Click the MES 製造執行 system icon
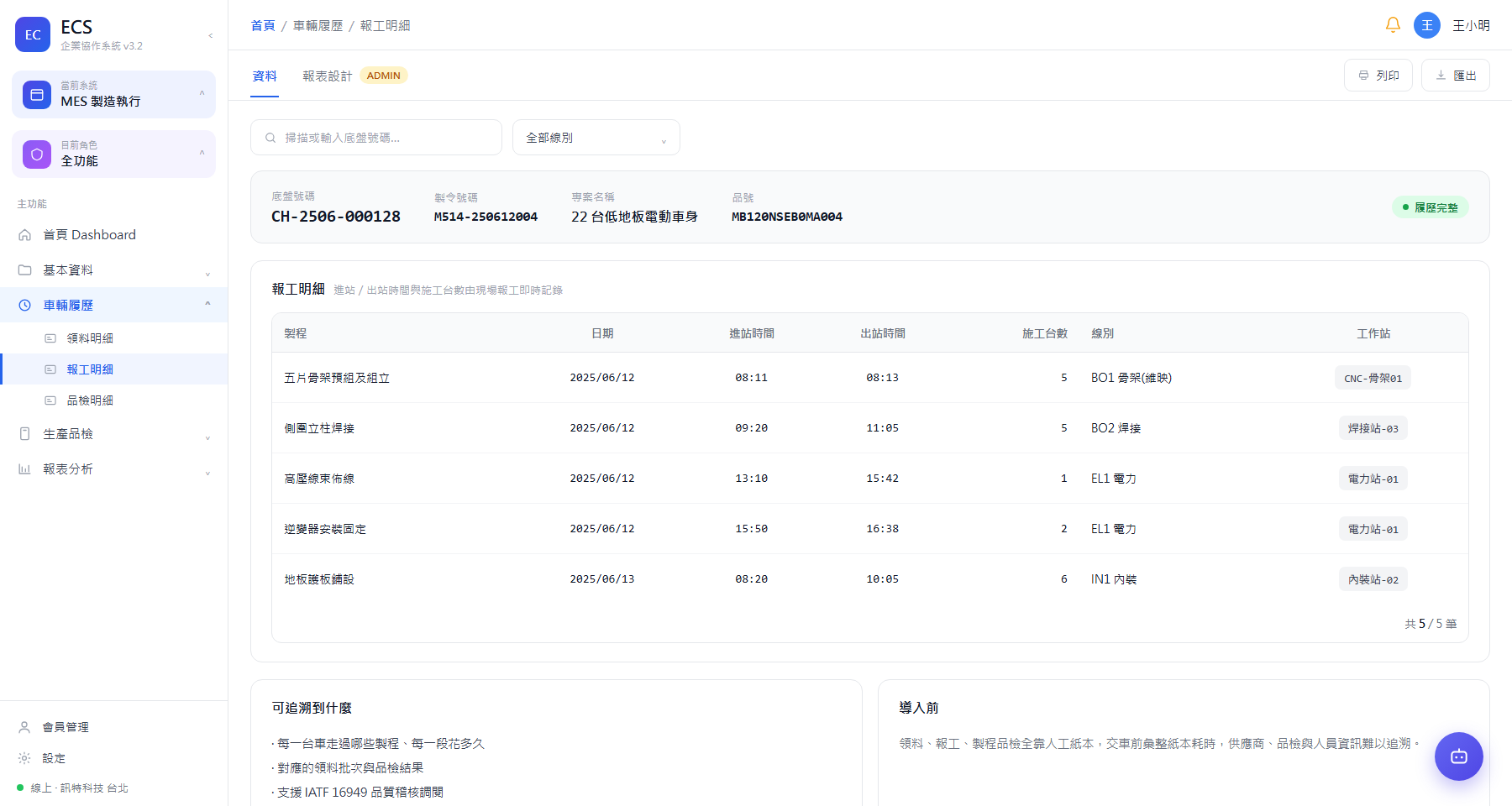Viewport: 1512px width, 806px height. (37, 95)
